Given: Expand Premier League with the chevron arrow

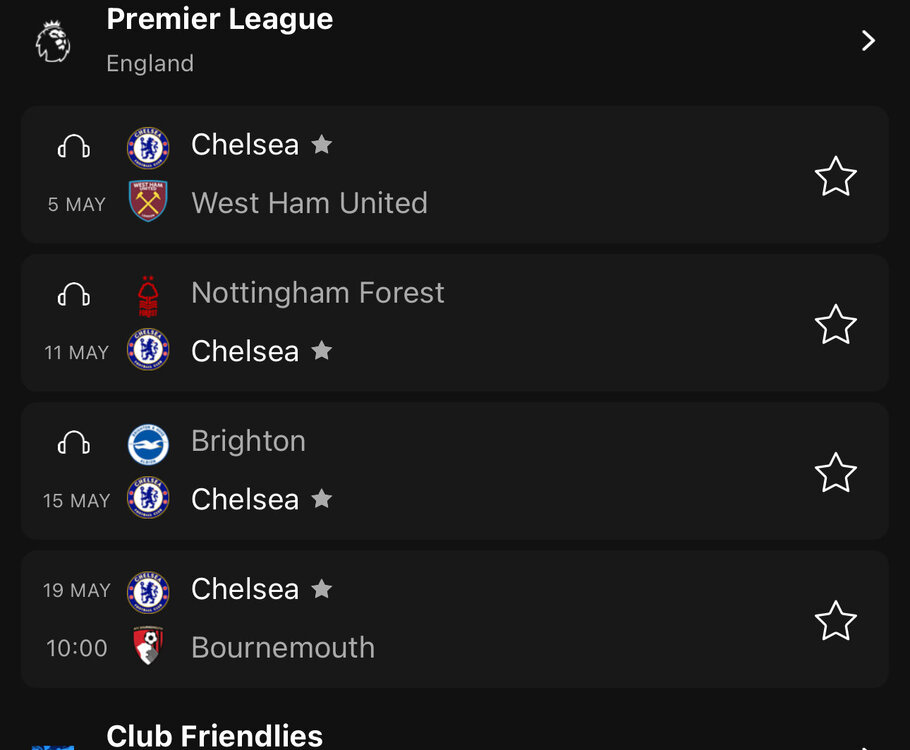Looking at the screenshot, I should pyautogui.click(x=868, y=41).
